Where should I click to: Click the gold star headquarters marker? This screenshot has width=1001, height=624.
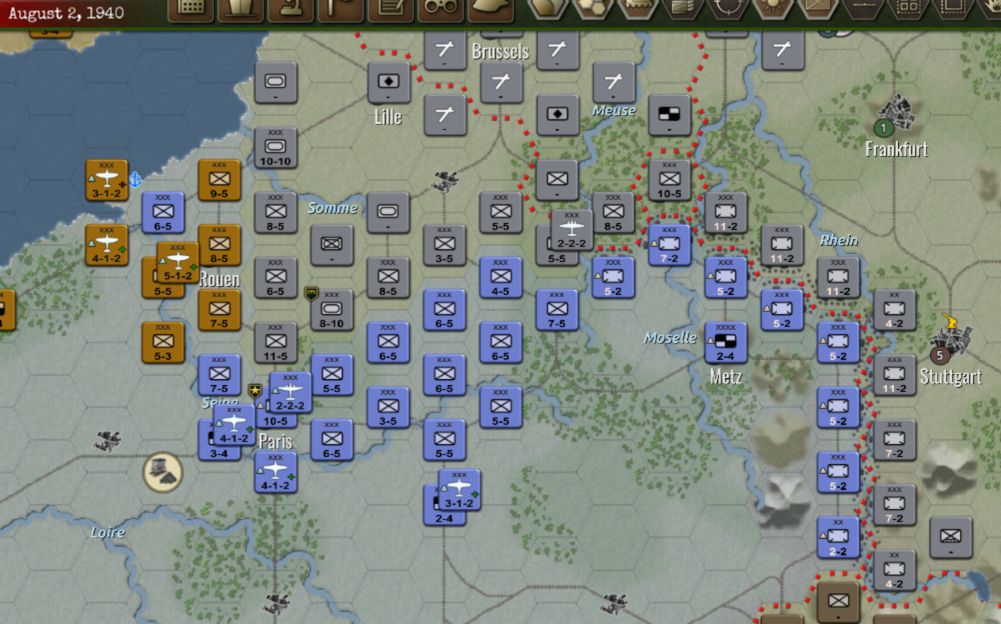pyautogui.click(x=255, y=390)
